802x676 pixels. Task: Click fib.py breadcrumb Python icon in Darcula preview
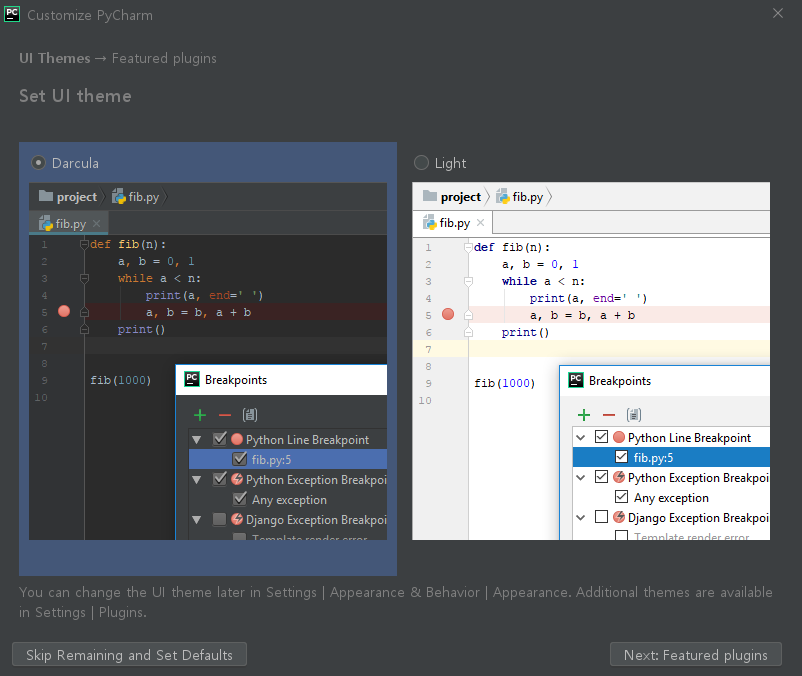coord(119,196)
